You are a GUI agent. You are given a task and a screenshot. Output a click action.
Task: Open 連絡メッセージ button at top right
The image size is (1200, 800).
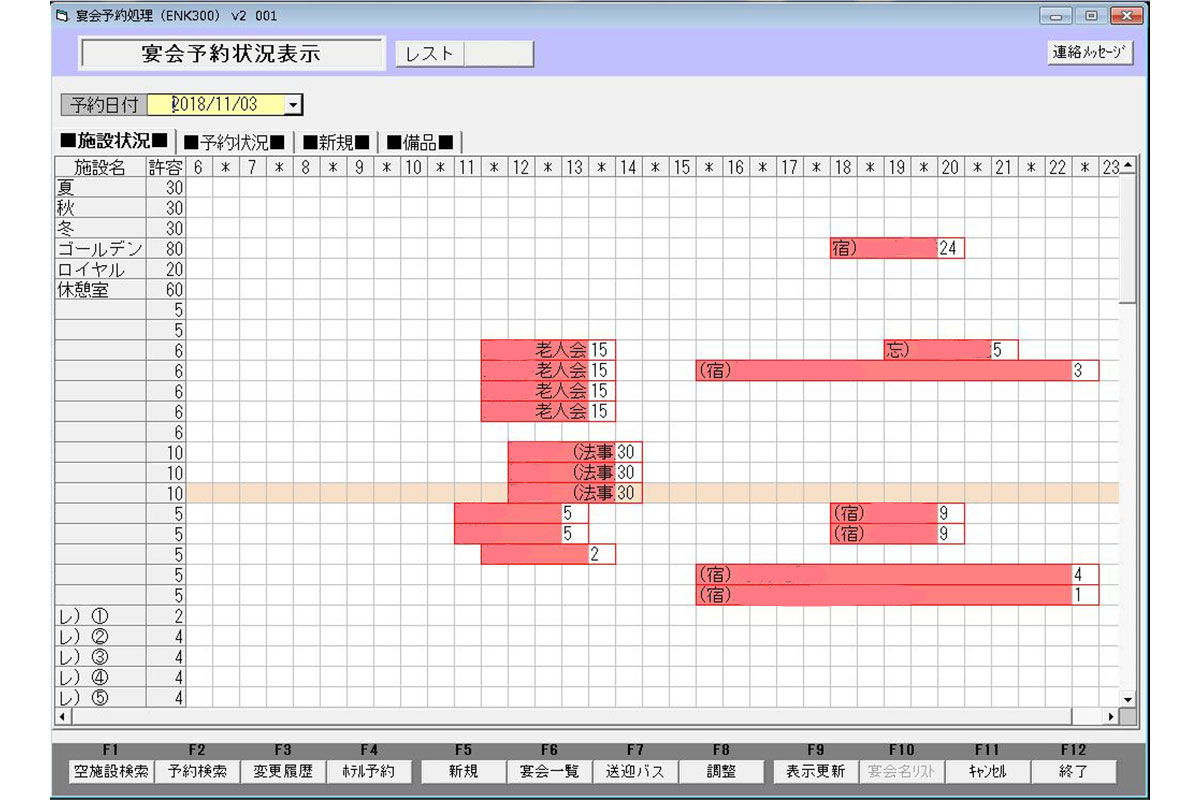1090,53
